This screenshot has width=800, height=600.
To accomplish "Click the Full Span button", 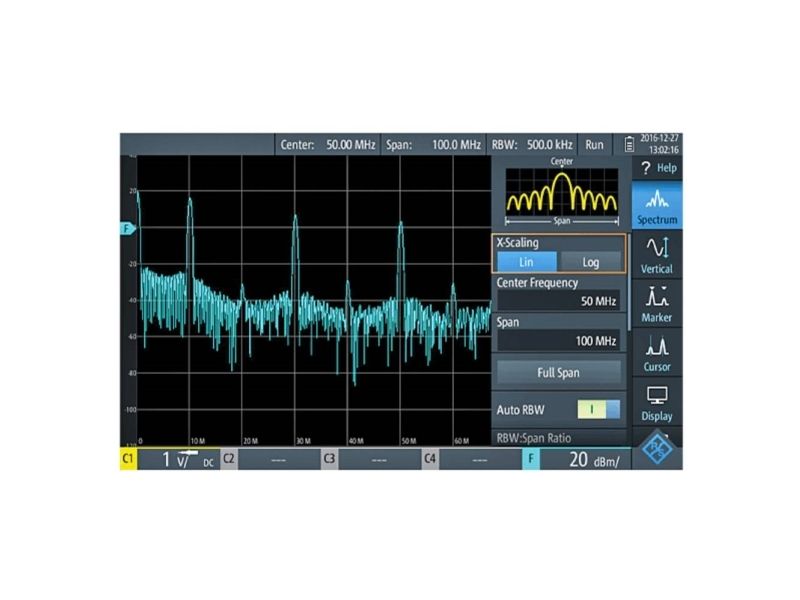I will pyautogui.click(x=559, y=372).
